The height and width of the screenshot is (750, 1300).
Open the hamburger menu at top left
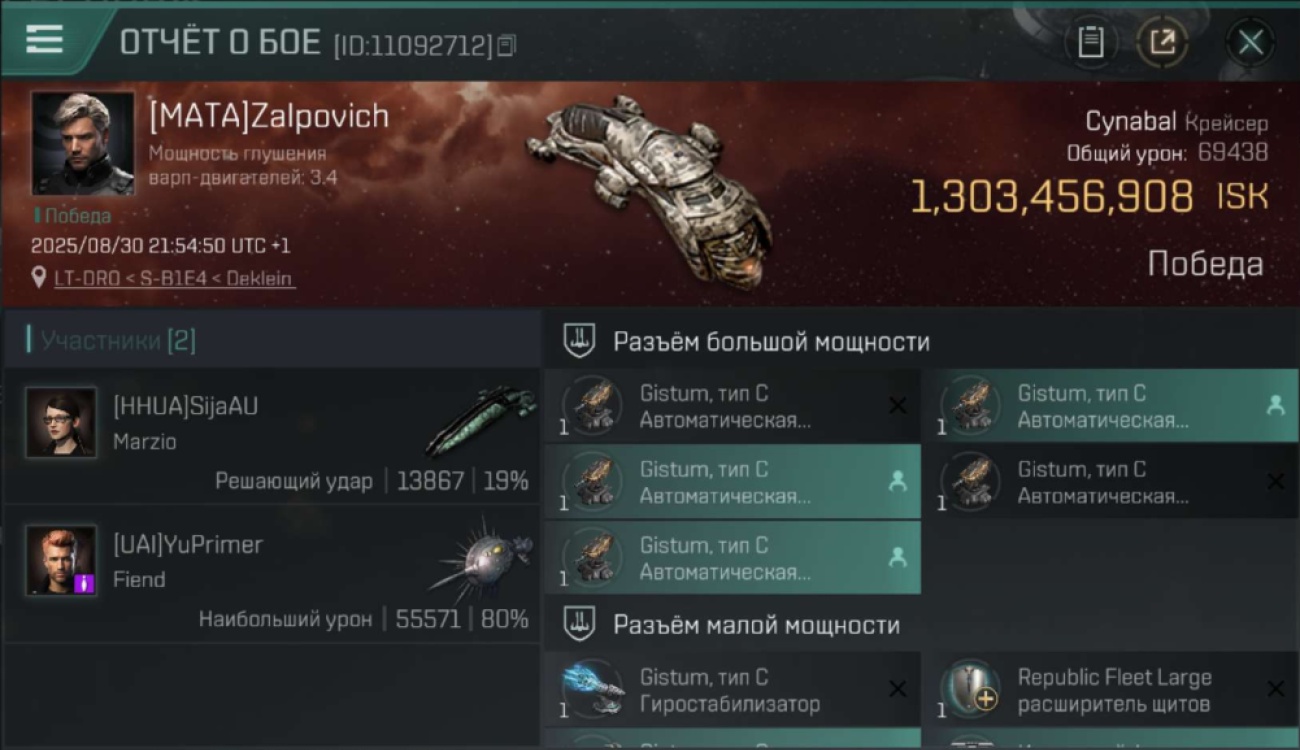pyautogui.click(x=44, y=39)
